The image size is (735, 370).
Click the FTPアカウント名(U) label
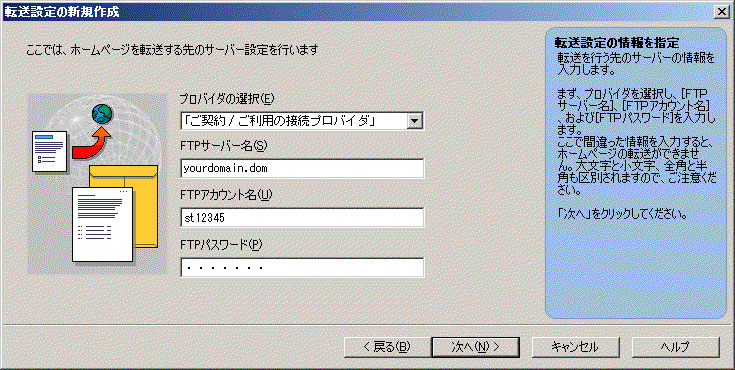tap(226, 195)
